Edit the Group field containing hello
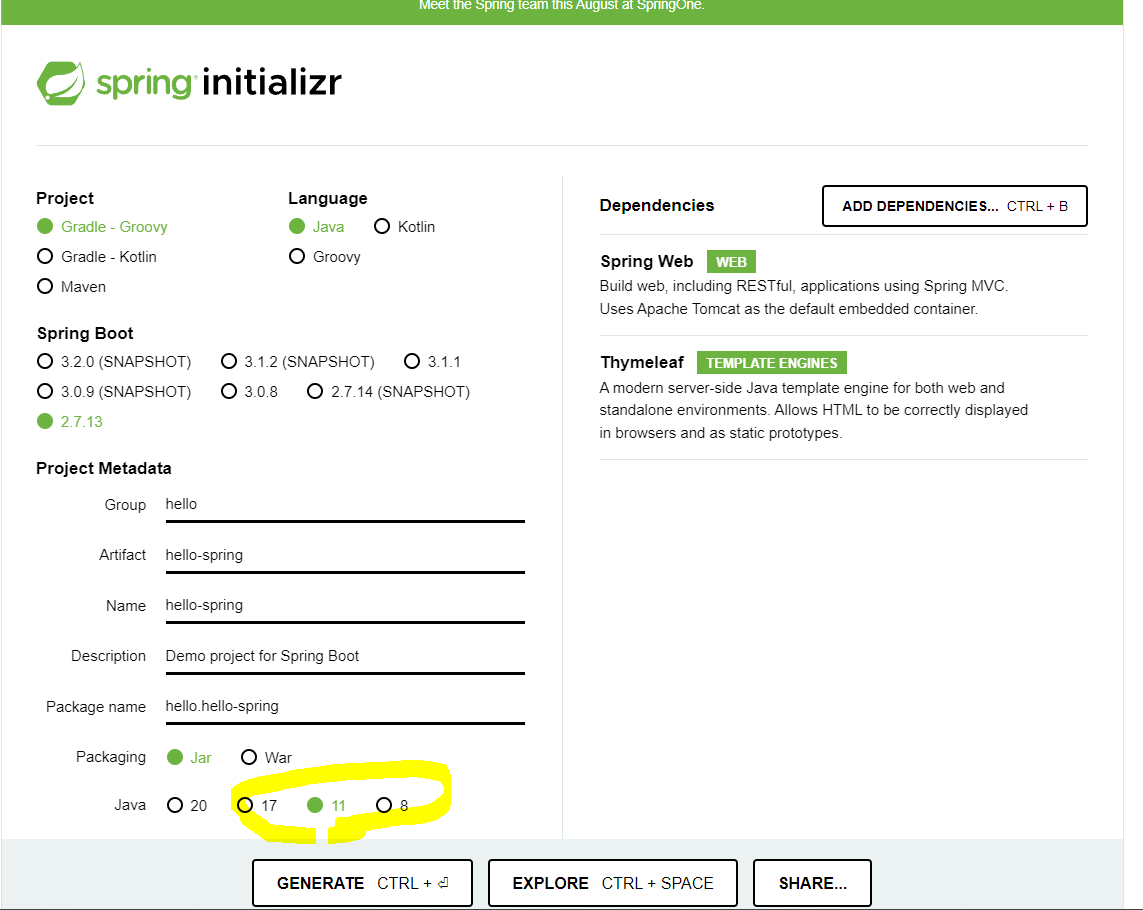The width and height of the screenshot is (1143, 910). click(345, 505)
